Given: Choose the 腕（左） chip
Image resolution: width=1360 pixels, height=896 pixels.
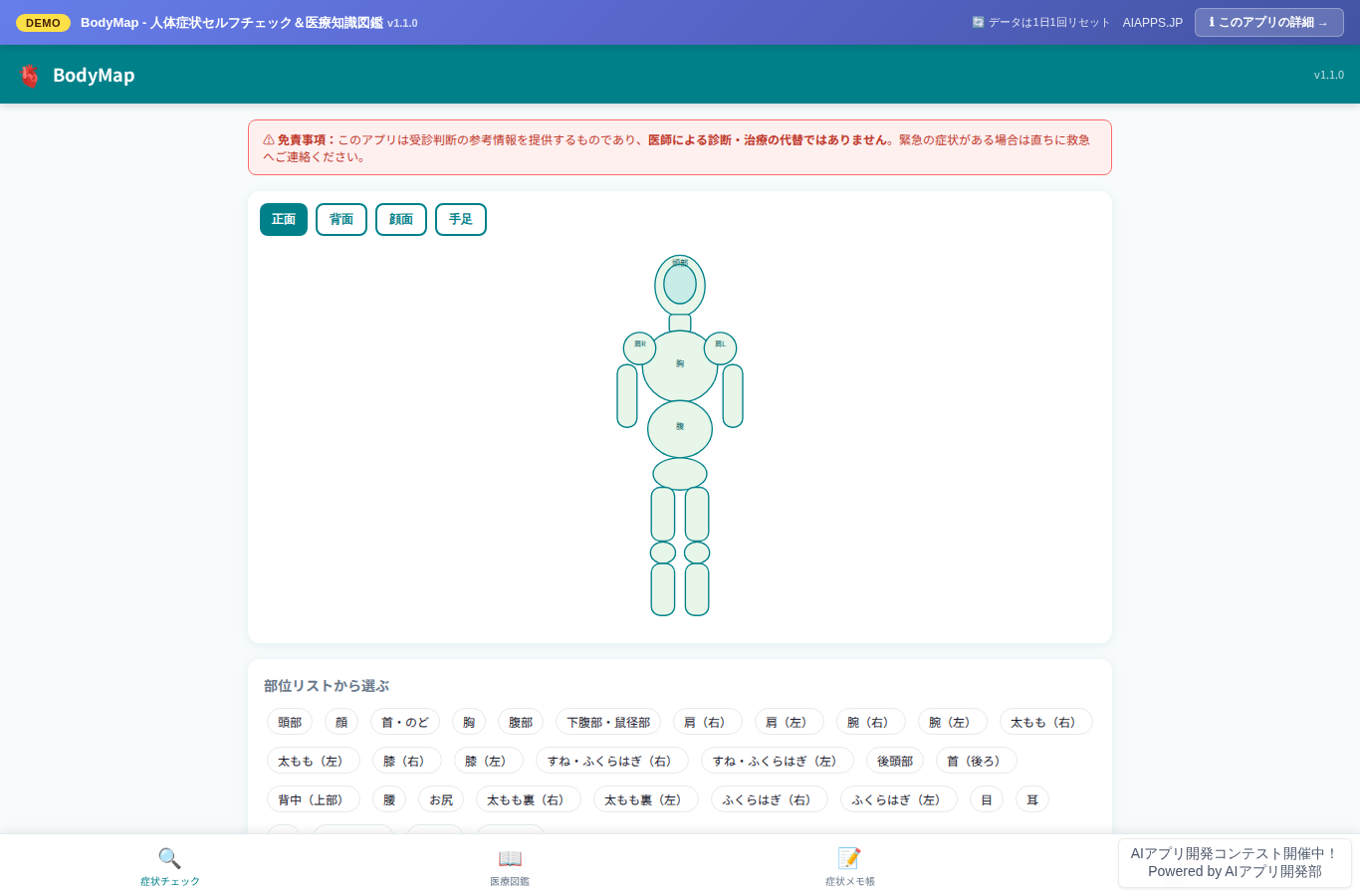Looking at the screenshot, I should click(x=953, y=722).
